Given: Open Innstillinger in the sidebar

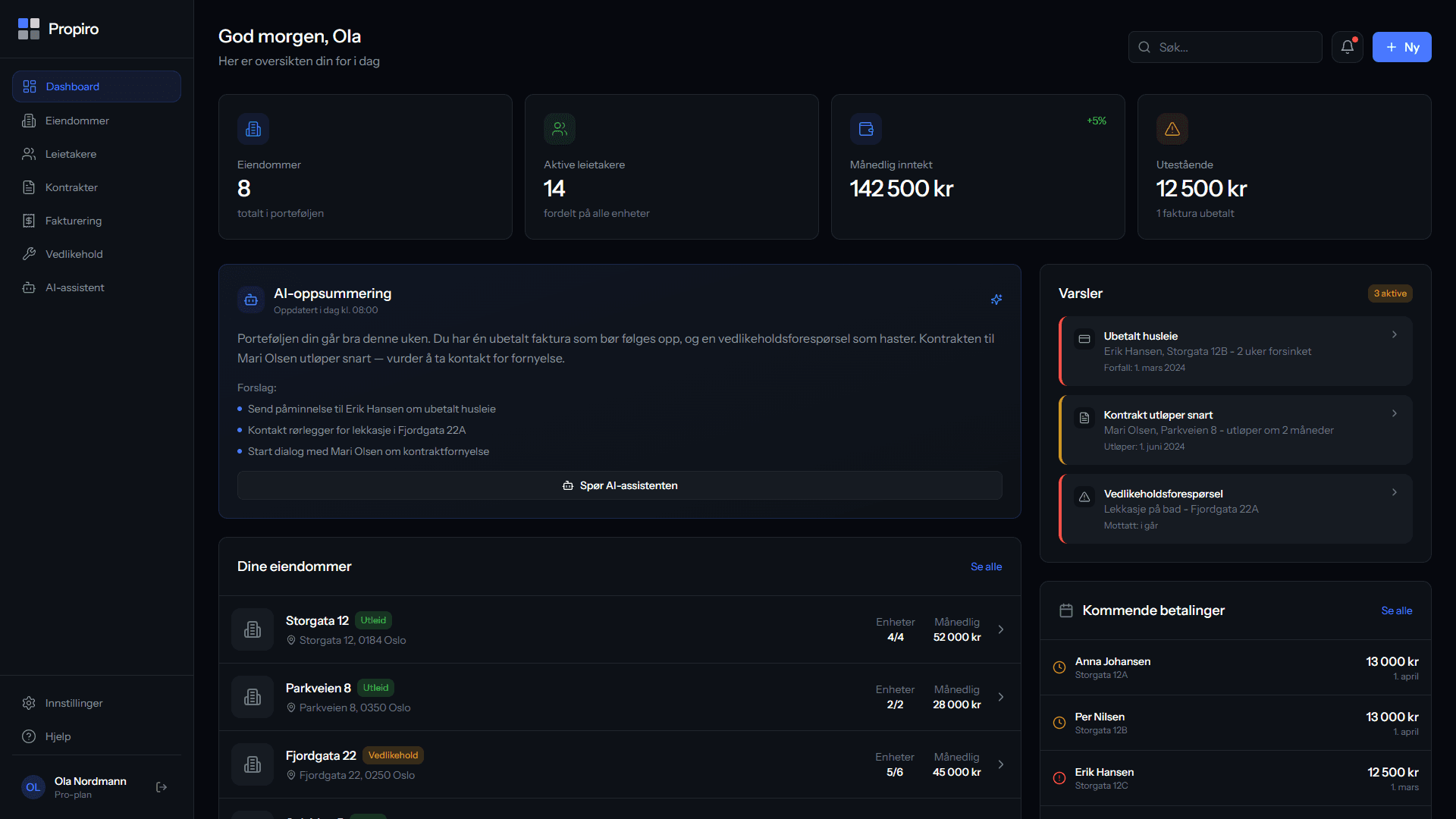Looking at the screenshot, I should pos(96,703).
